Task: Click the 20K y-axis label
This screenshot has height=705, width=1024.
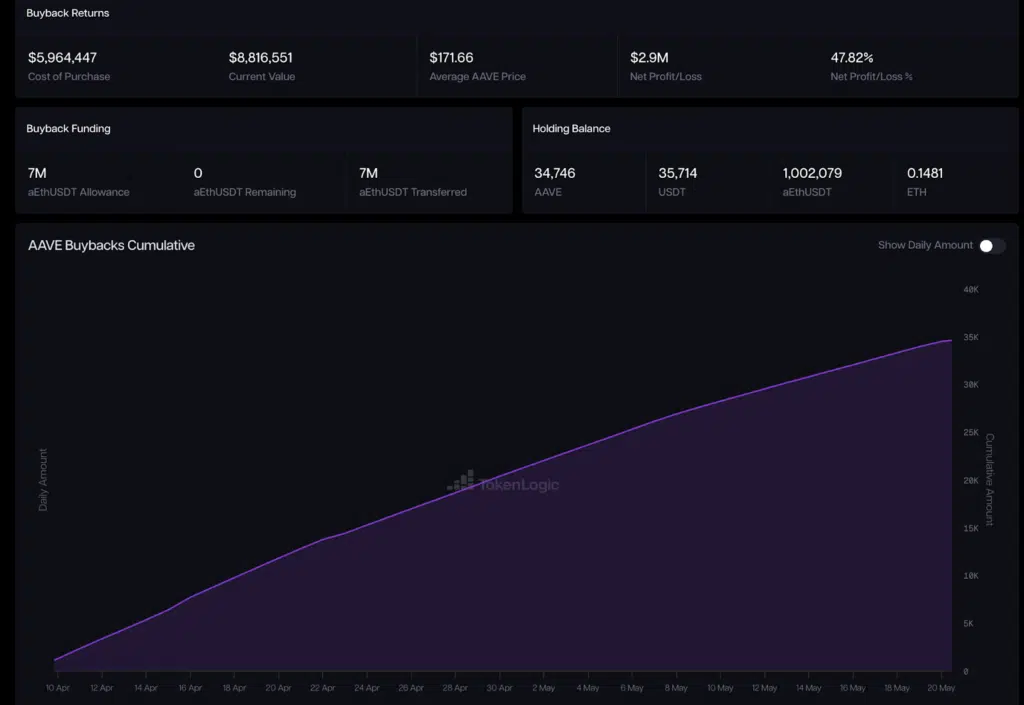Action: click(971, 480)
